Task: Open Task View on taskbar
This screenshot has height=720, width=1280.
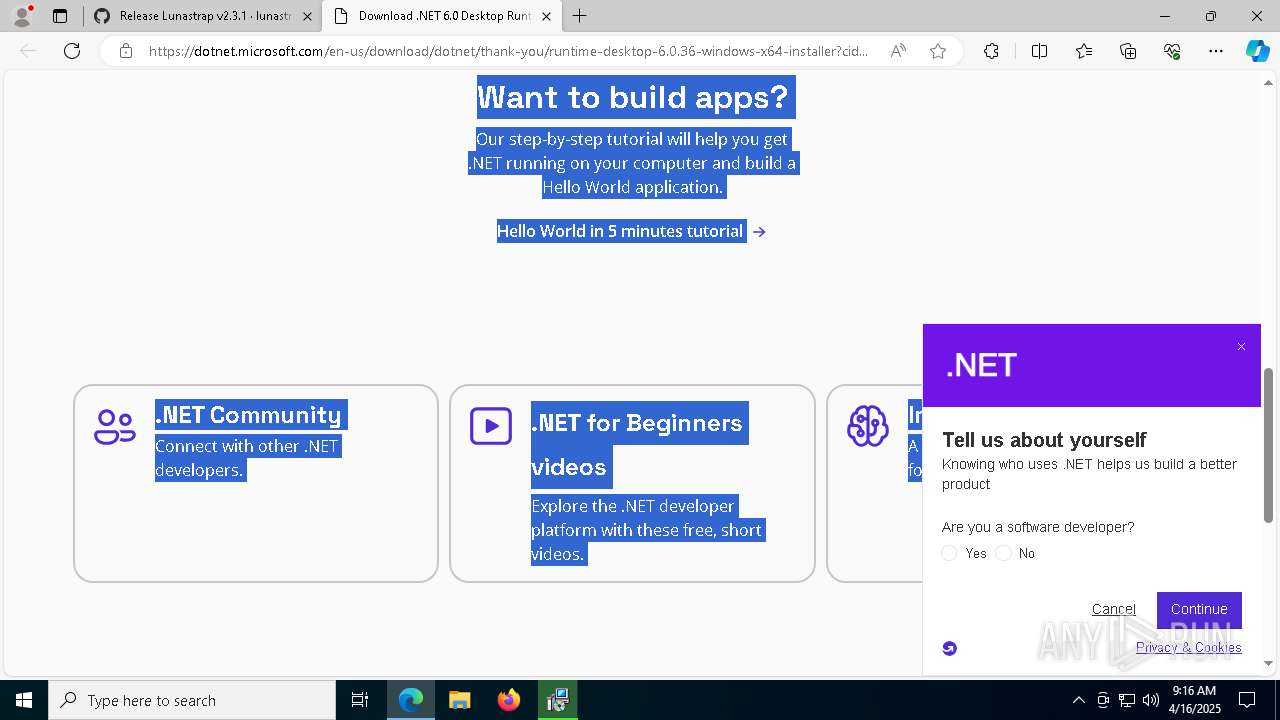Action: 360,700
